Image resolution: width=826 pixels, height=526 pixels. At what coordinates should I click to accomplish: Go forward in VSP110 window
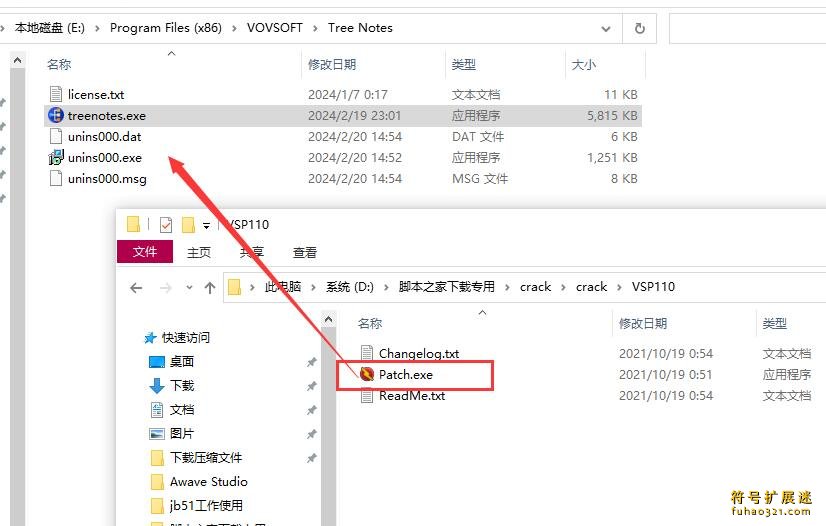pyautogui.click(x=165, y=287)
